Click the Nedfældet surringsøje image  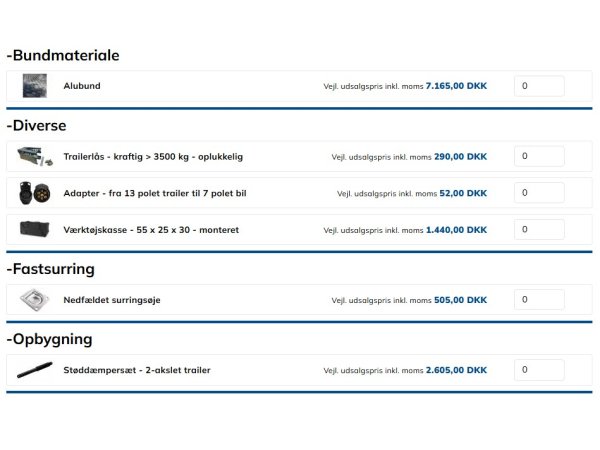[x=34, y=300]
